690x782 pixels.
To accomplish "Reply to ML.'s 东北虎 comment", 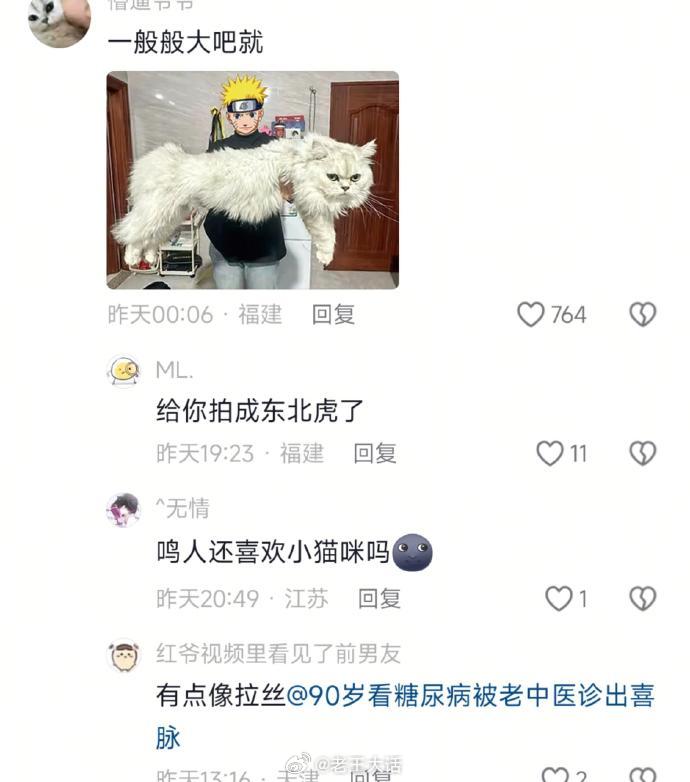I will (x=375, y=453).
